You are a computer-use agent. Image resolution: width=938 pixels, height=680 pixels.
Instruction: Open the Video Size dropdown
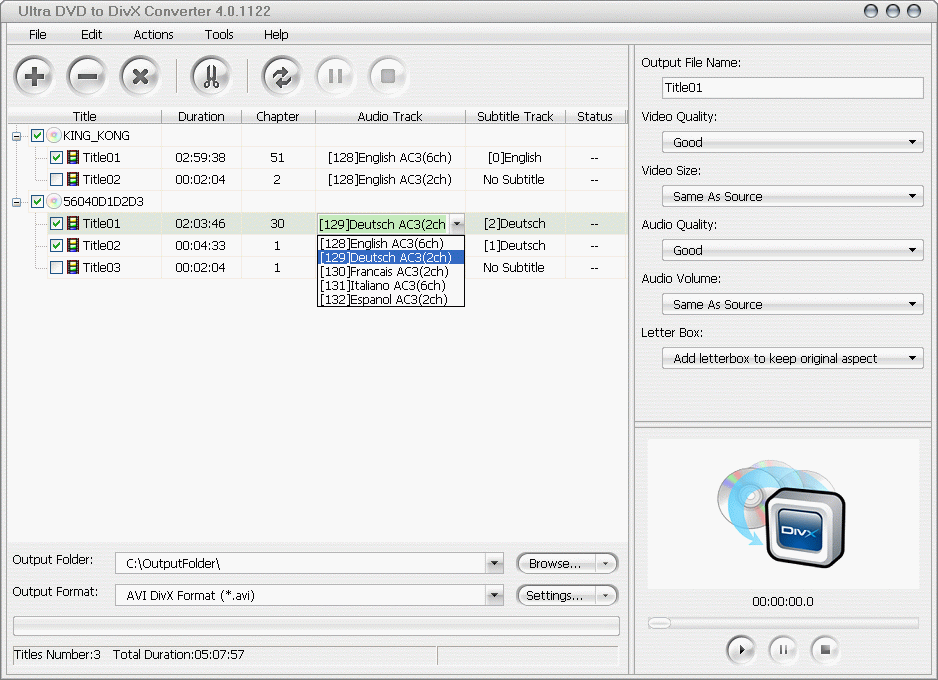pos(792,196)
